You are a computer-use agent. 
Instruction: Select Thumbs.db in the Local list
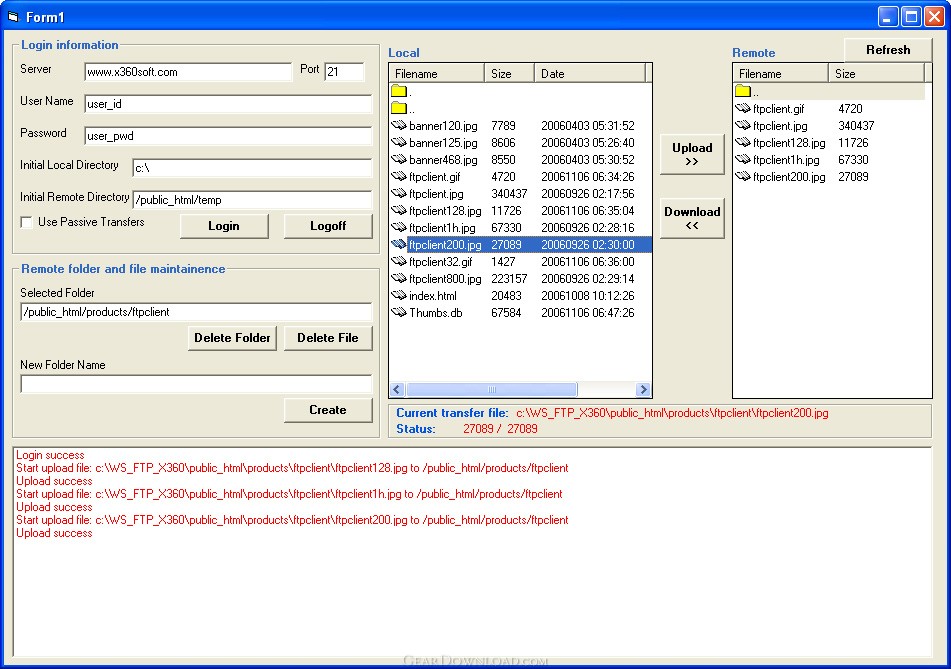pos(435,312)
